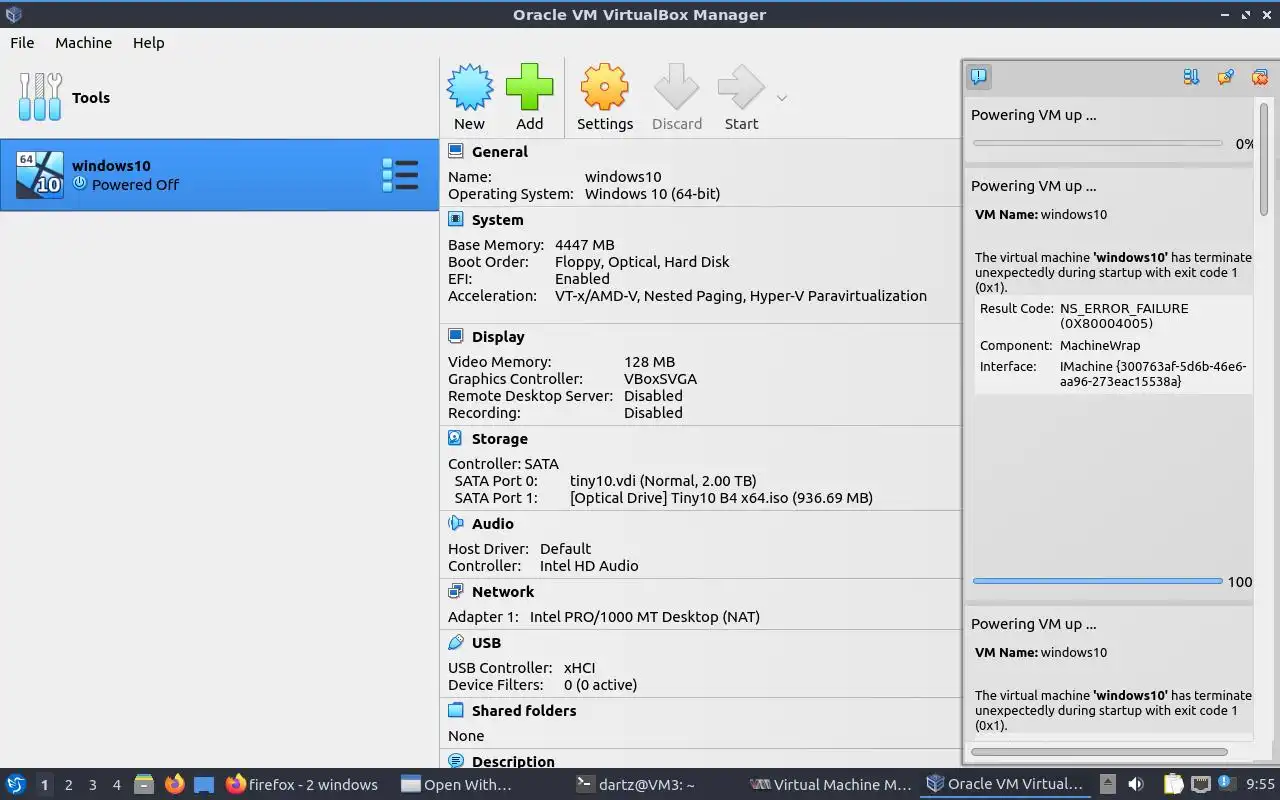Click the '4447 MB' base memory value

point(585,245)
